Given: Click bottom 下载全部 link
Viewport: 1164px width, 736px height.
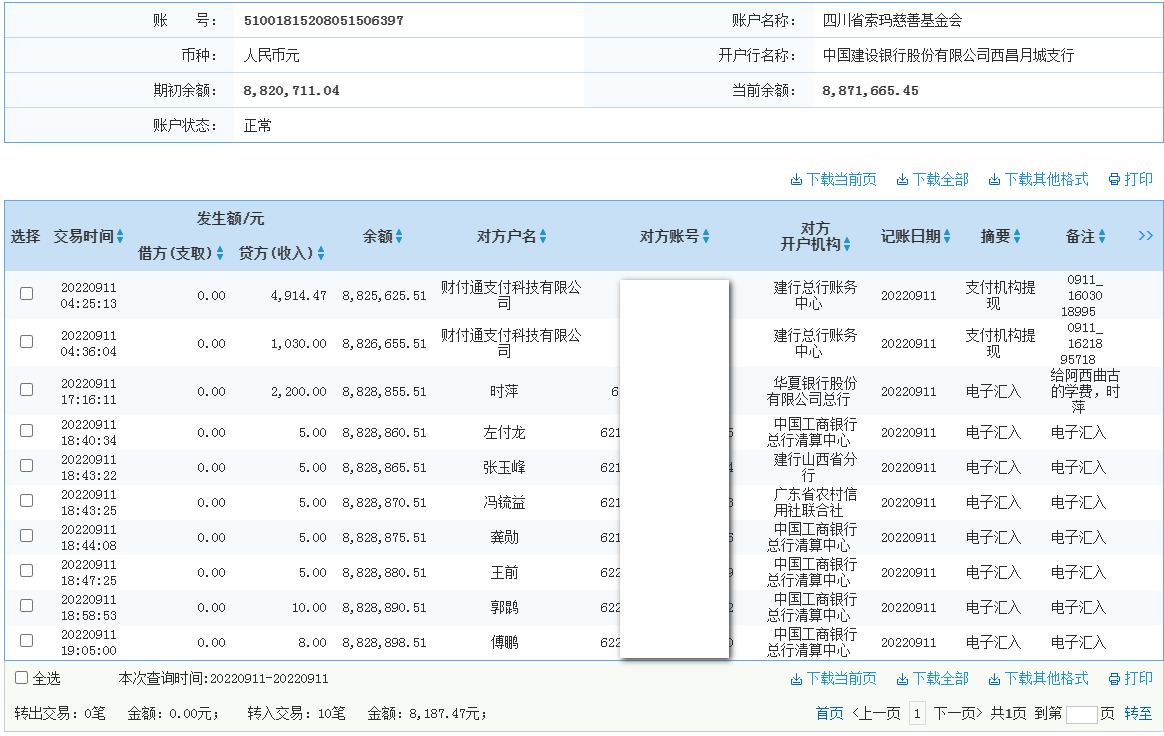Looking at the screenshot, I should (932, 678).
